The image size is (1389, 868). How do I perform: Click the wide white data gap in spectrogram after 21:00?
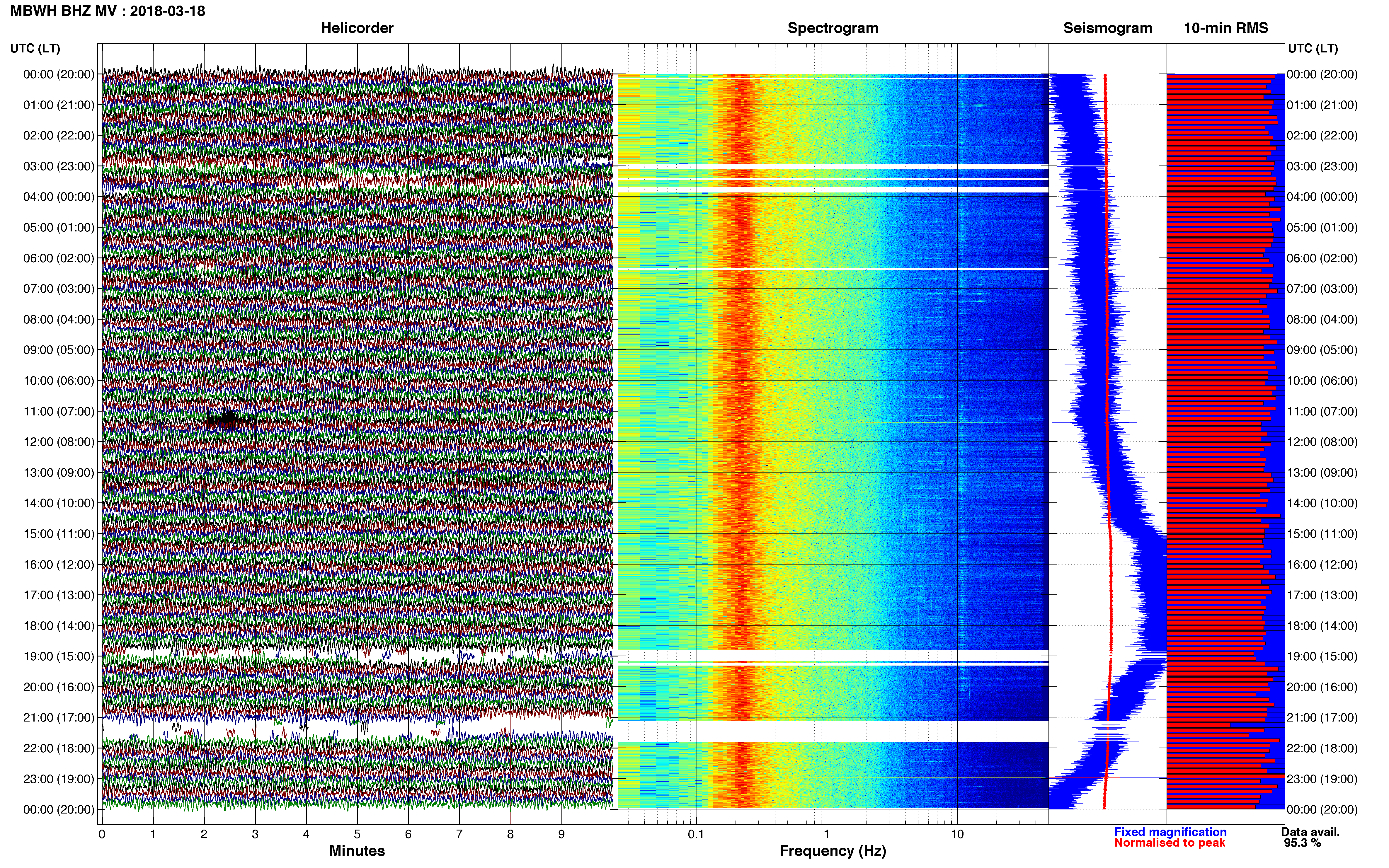(x=833, y=731)
